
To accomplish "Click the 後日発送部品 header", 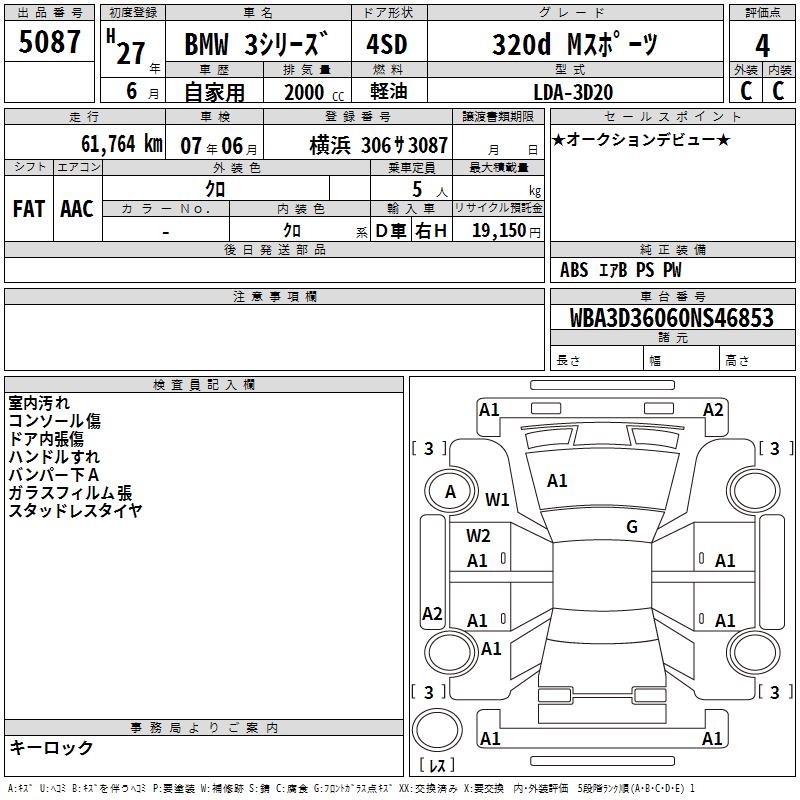I will coord(274,249).
